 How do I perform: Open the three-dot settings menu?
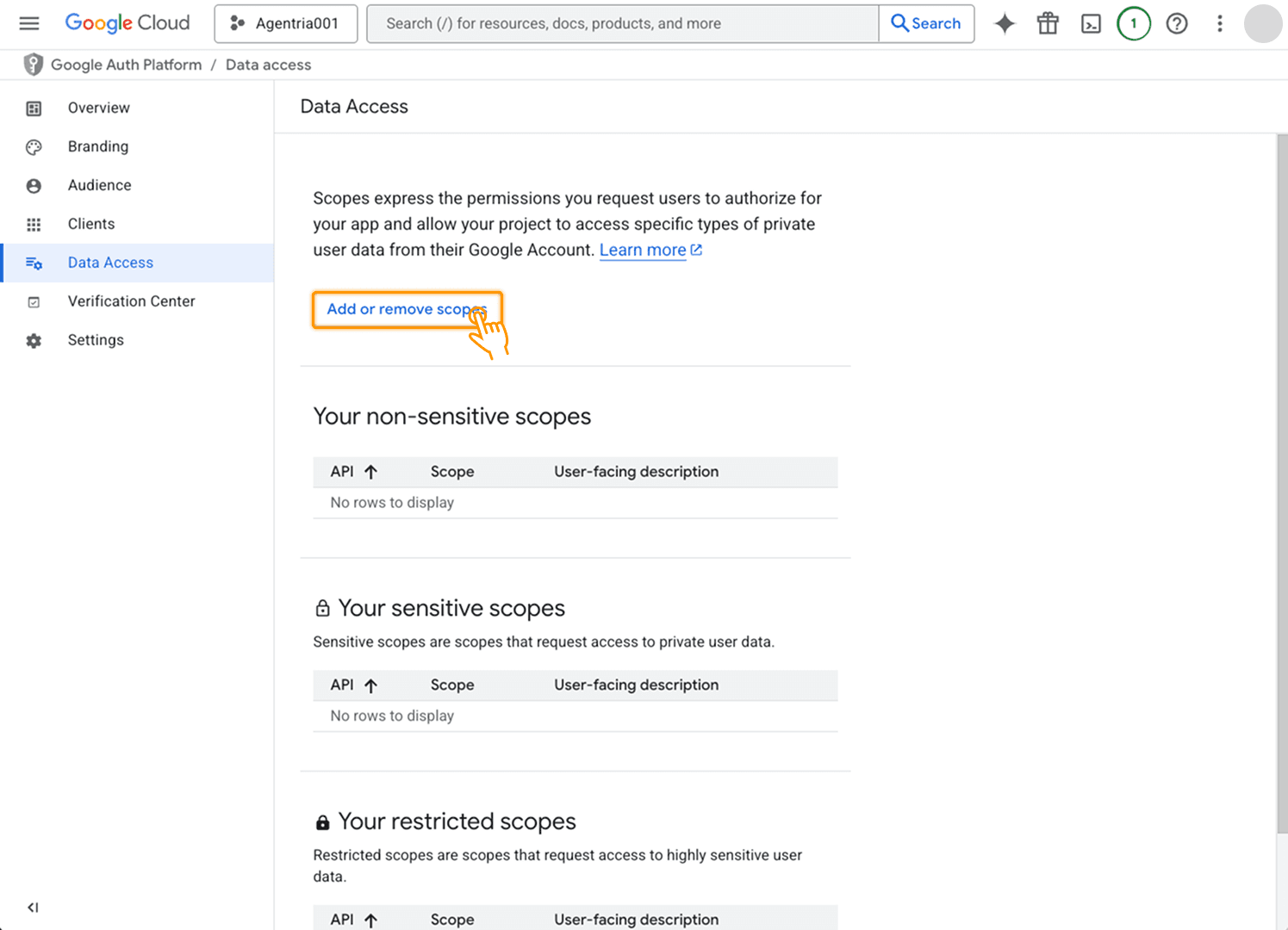(x=1220, y=23)
